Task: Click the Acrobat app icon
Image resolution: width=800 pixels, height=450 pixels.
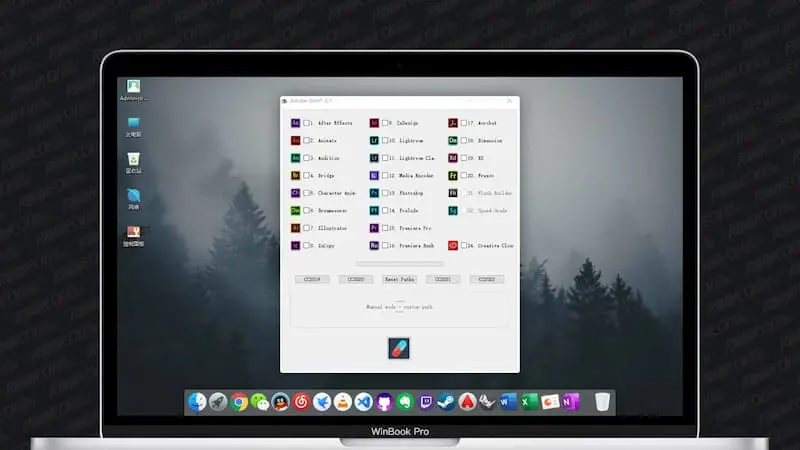Action: 453,124
